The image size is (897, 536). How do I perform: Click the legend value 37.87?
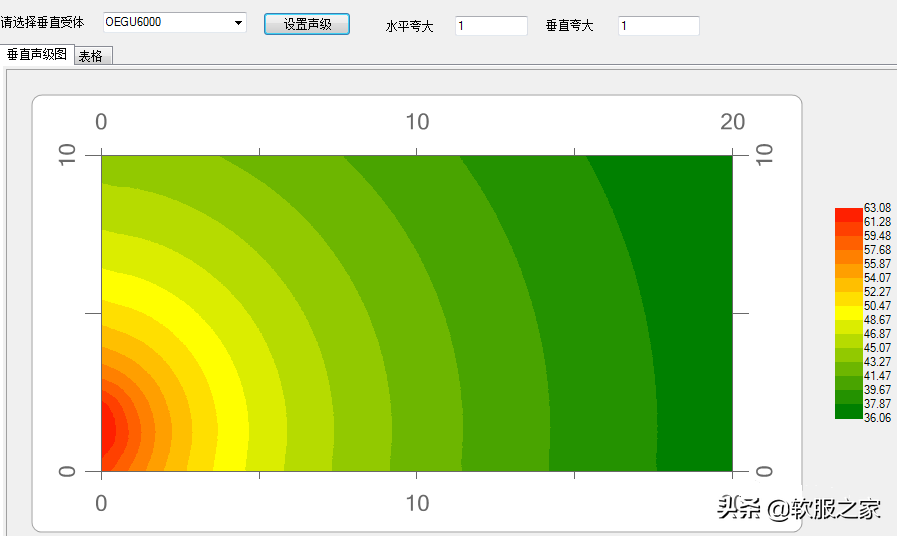[878, 404]
